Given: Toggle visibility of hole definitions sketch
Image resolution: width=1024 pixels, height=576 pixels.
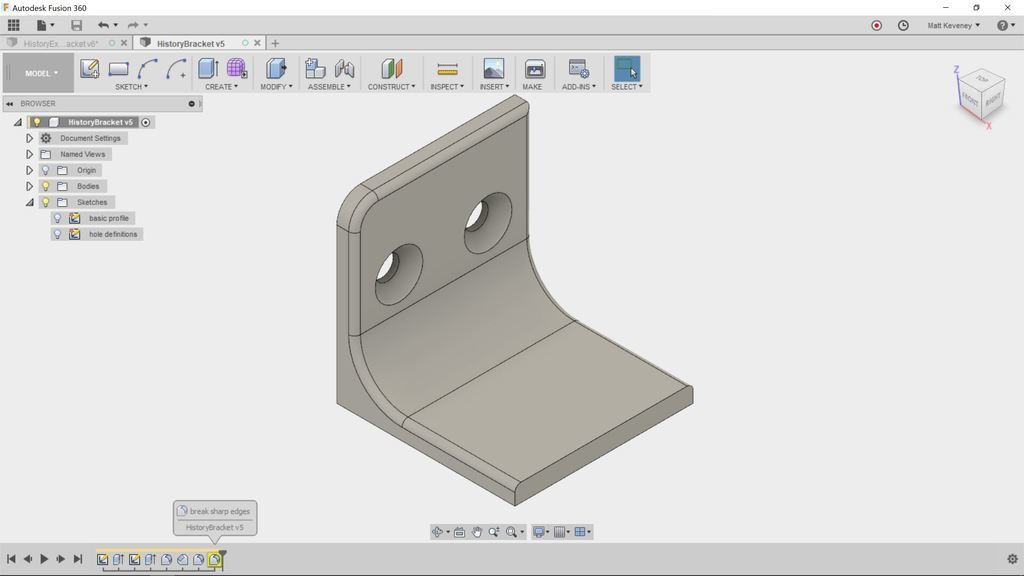Looking at the screenshot, I should tap(58, 234).
